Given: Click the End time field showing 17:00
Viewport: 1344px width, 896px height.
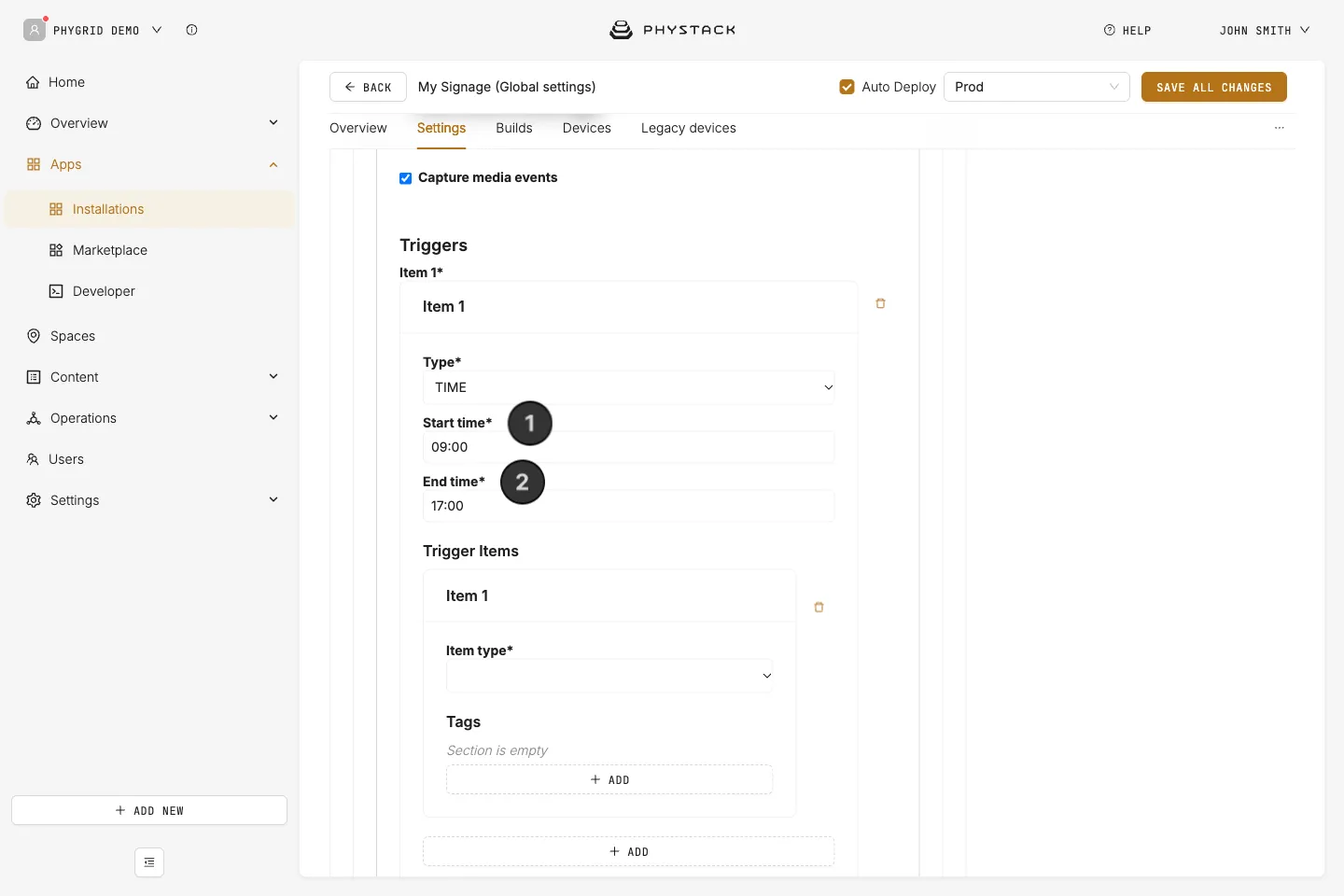Looking at the screenshot, I should click(629, 506).
